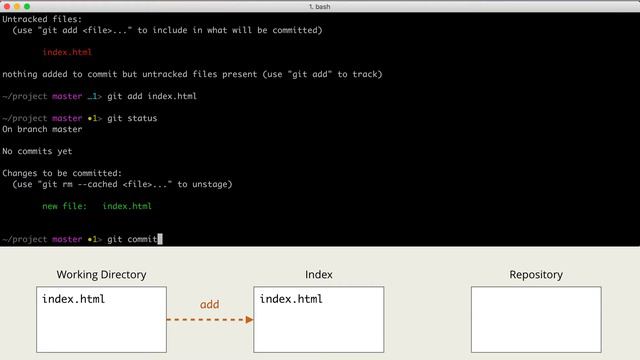The width and height of the screenshot is (640, 360).
Task: Click the 'nothing added to commit' message line
Action: coord(192,74)
